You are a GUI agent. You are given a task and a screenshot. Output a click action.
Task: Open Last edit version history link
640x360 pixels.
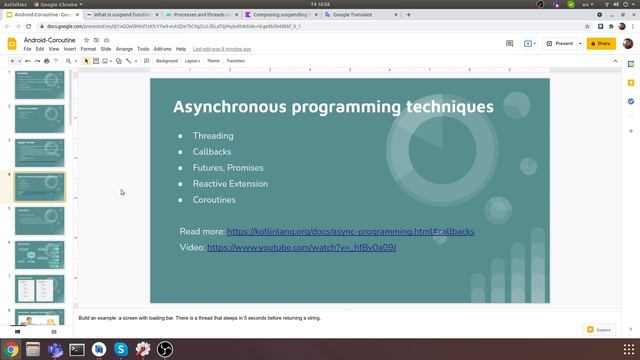pos(222,49)
